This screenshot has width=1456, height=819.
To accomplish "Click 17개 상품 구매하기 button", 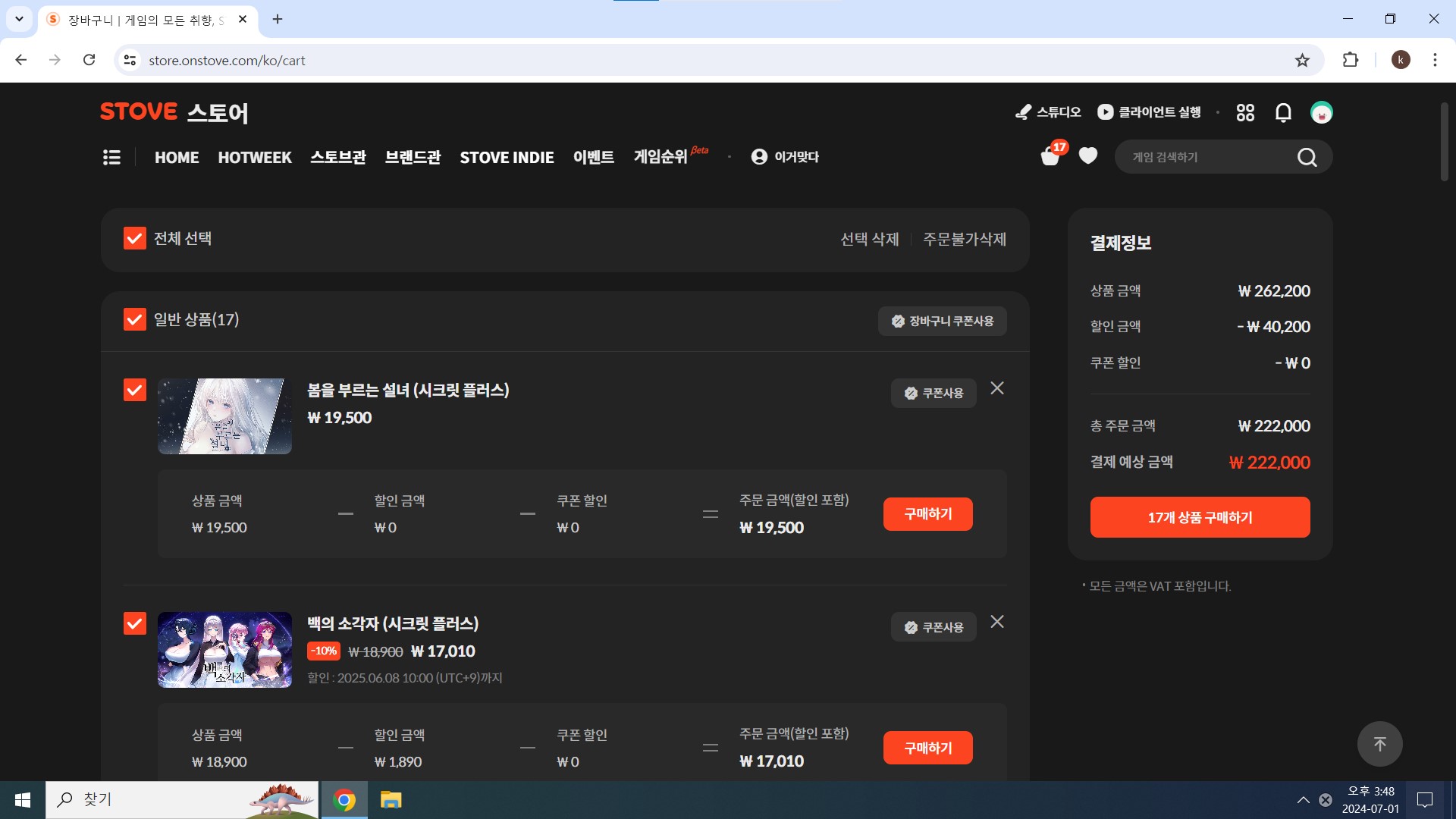I will 1200,517.
